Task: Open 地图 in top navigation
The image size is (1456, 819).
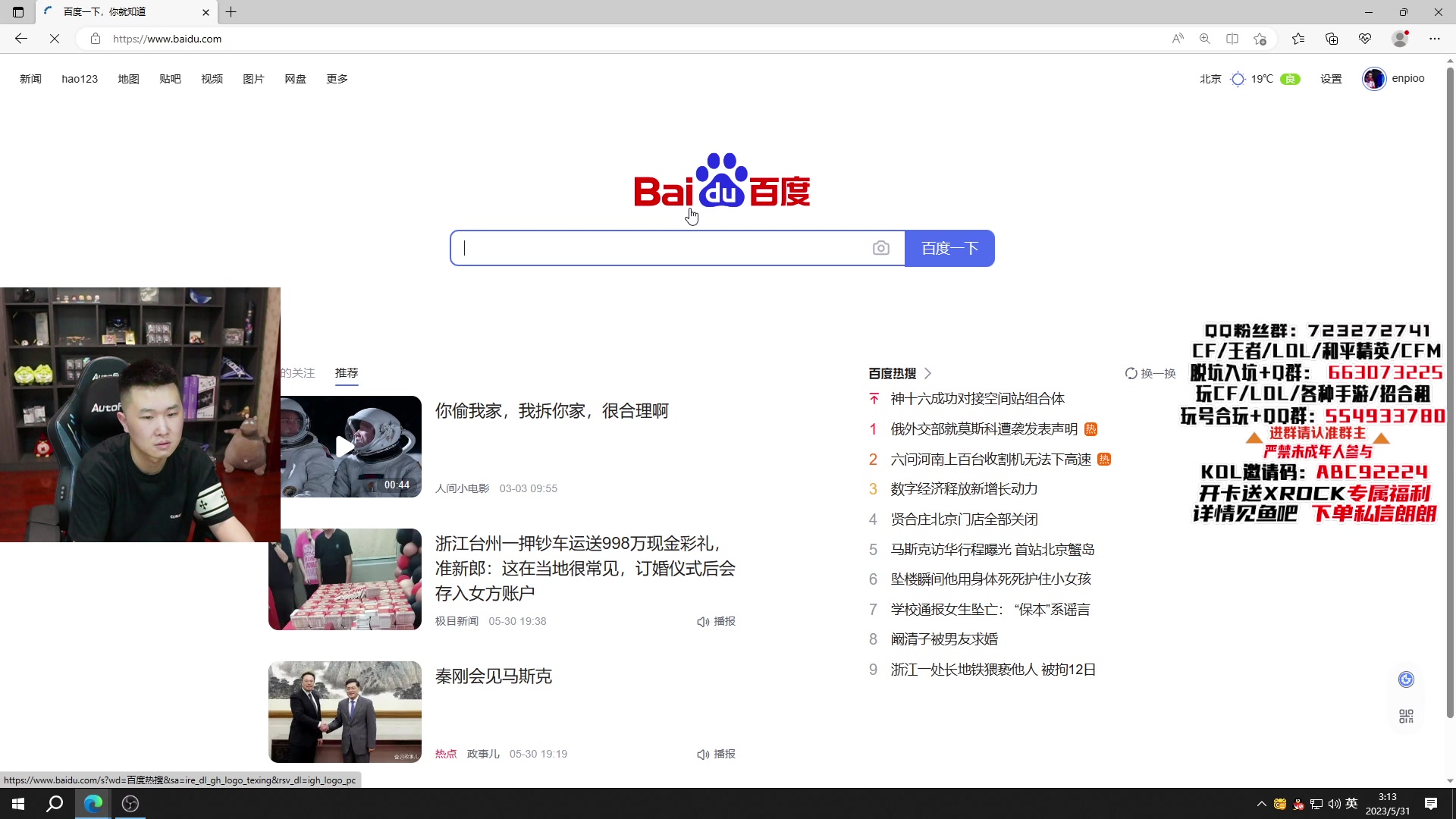Action: pos(128,79)
